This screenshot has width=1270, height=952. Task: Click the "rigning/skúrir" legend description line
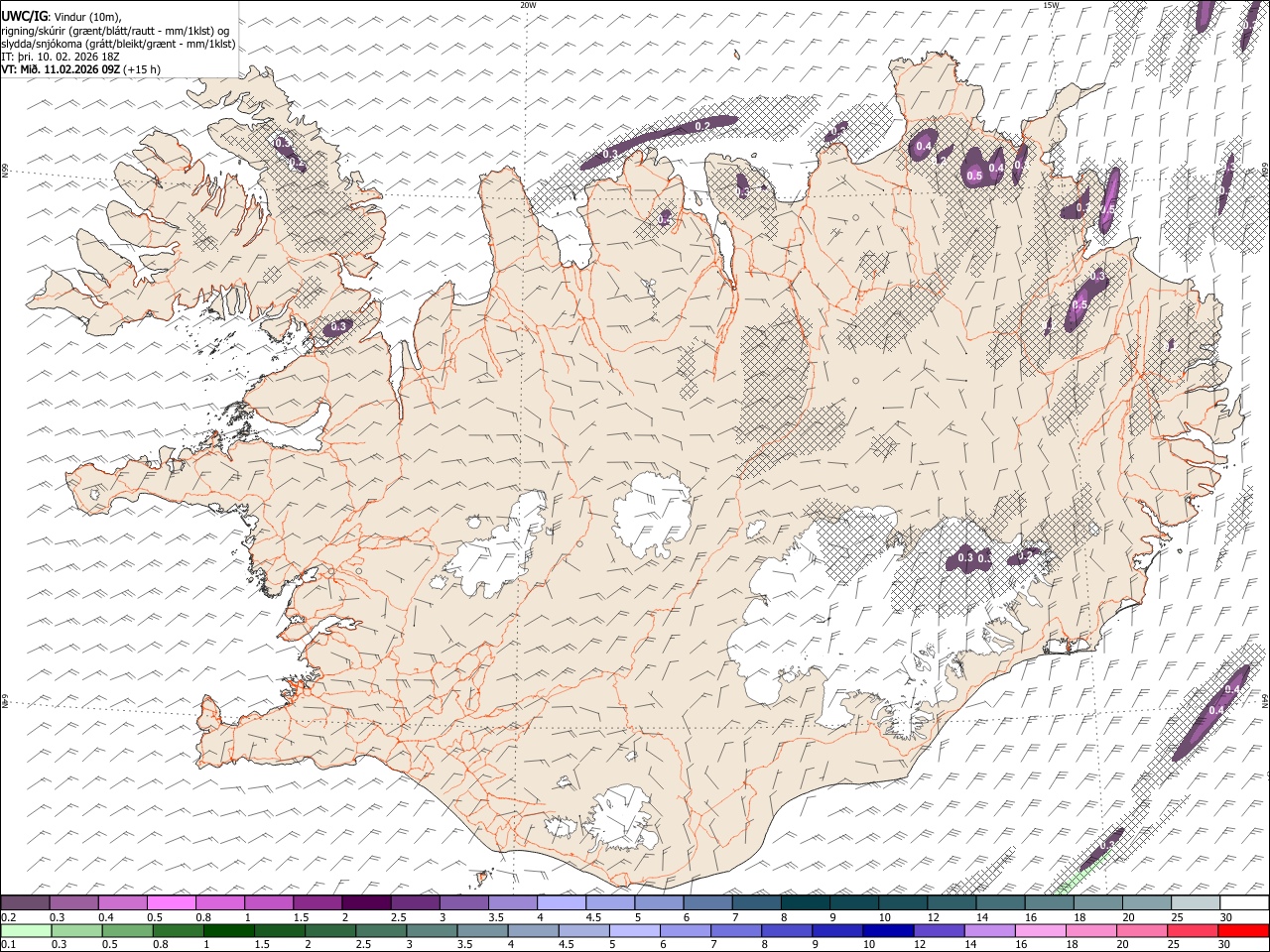coord(116,31)
